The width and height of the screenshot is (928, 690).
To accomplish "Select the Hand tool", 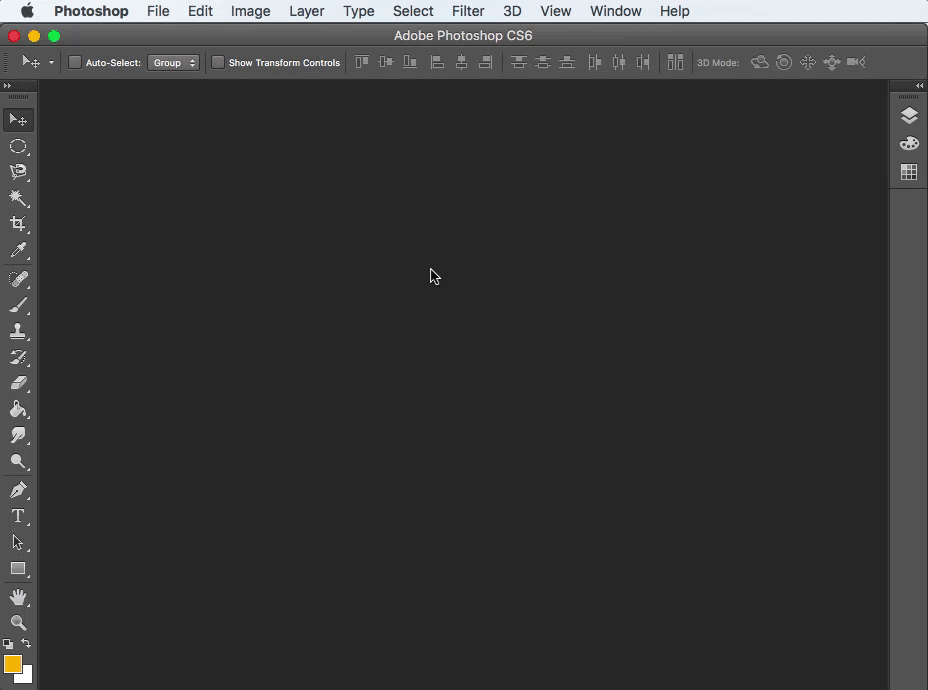I will point(18,597).
